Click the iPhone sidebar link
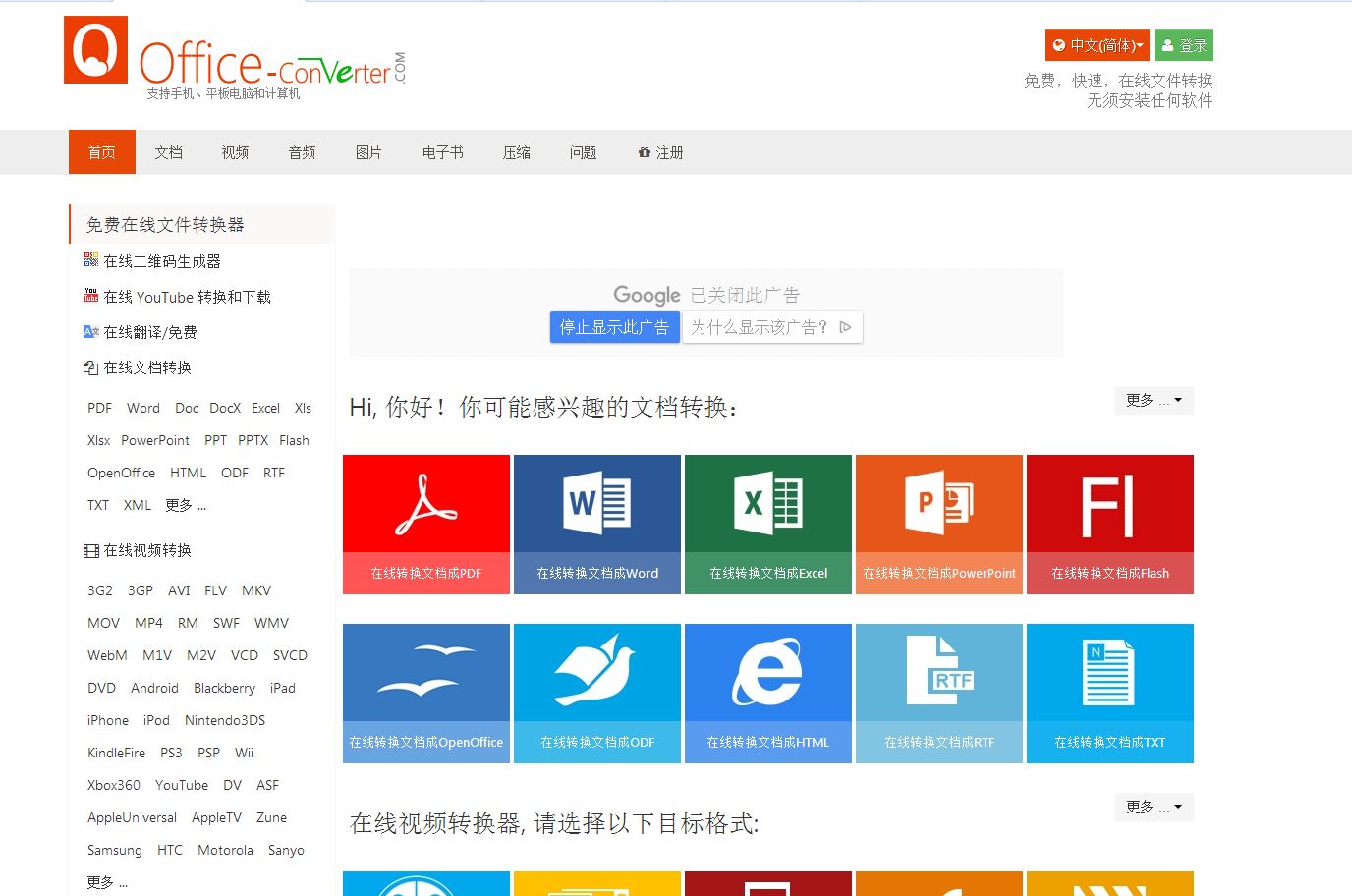Viewport: 1352px width, 896px height. point(108,720)
